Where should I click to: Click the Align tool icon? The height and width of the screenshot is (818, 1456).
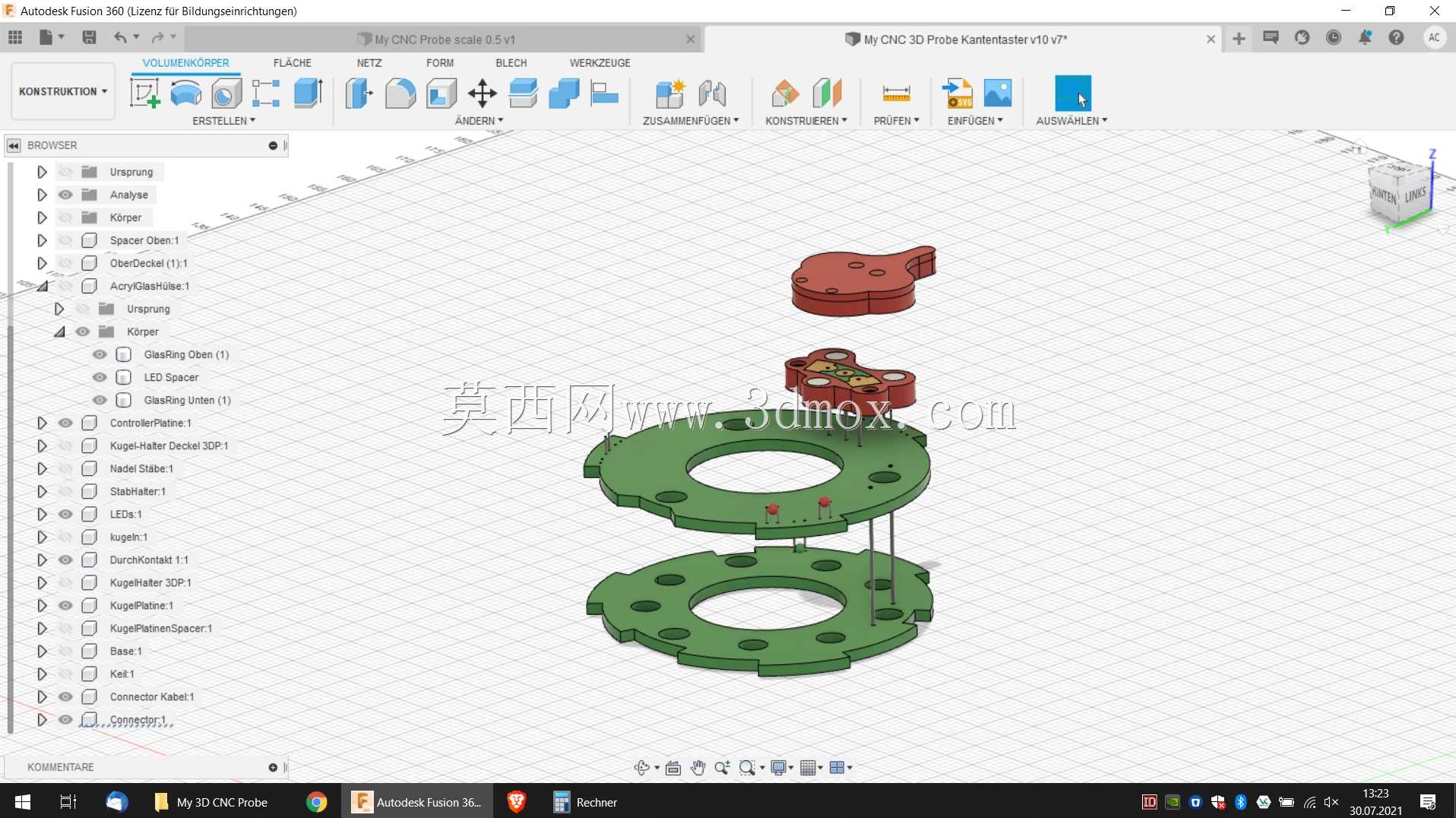coord(605,94)
